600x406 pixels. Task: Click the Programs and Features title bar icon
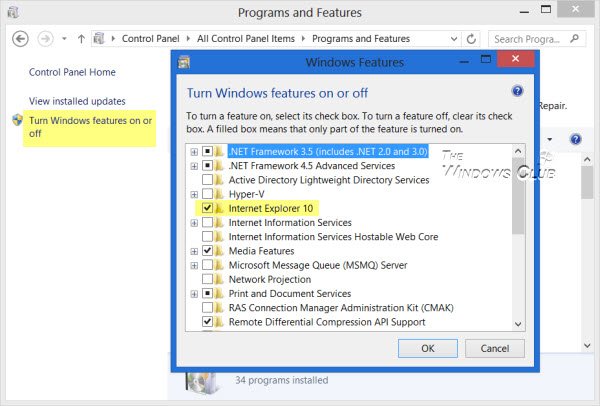(x=13, y=12)
